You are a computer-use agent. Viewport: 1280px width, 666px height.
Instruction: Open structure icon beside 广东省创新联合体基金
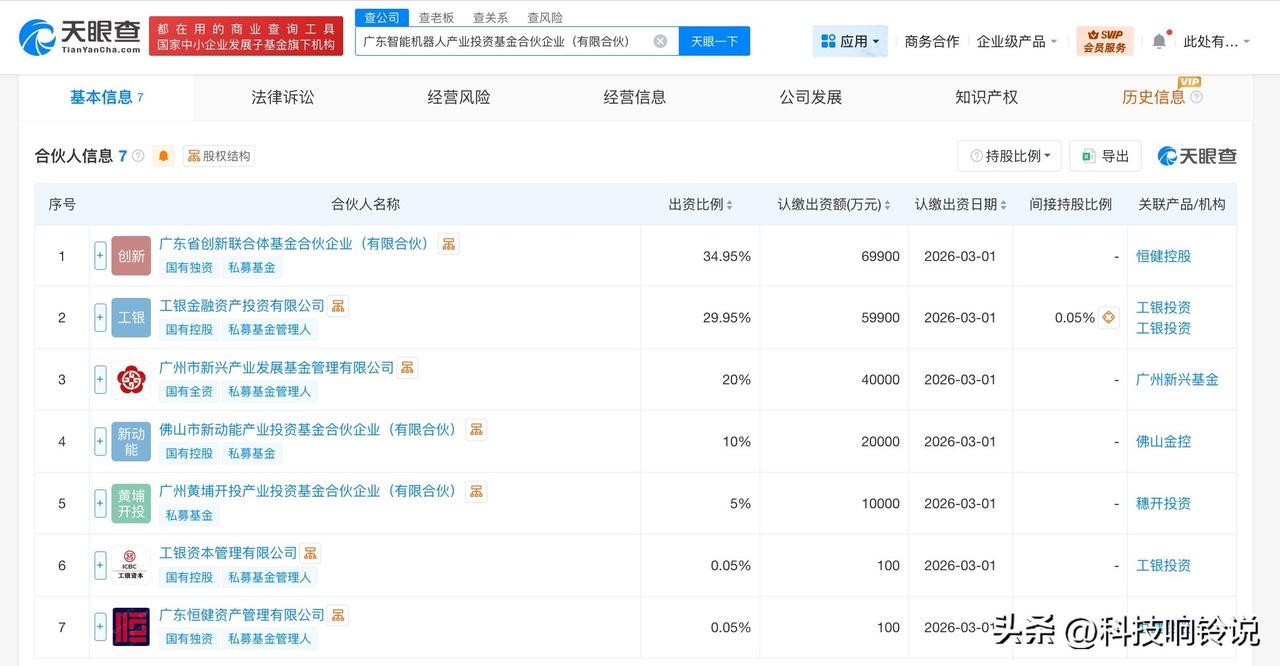click(449, 244)
